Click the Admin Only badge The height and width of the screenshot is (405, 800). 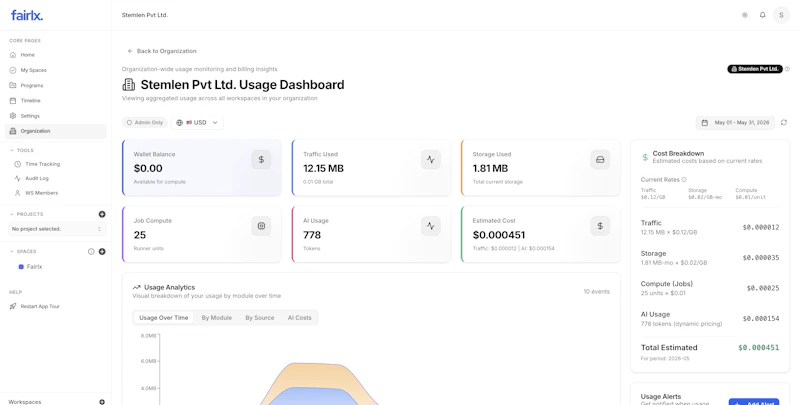(145, 122)
